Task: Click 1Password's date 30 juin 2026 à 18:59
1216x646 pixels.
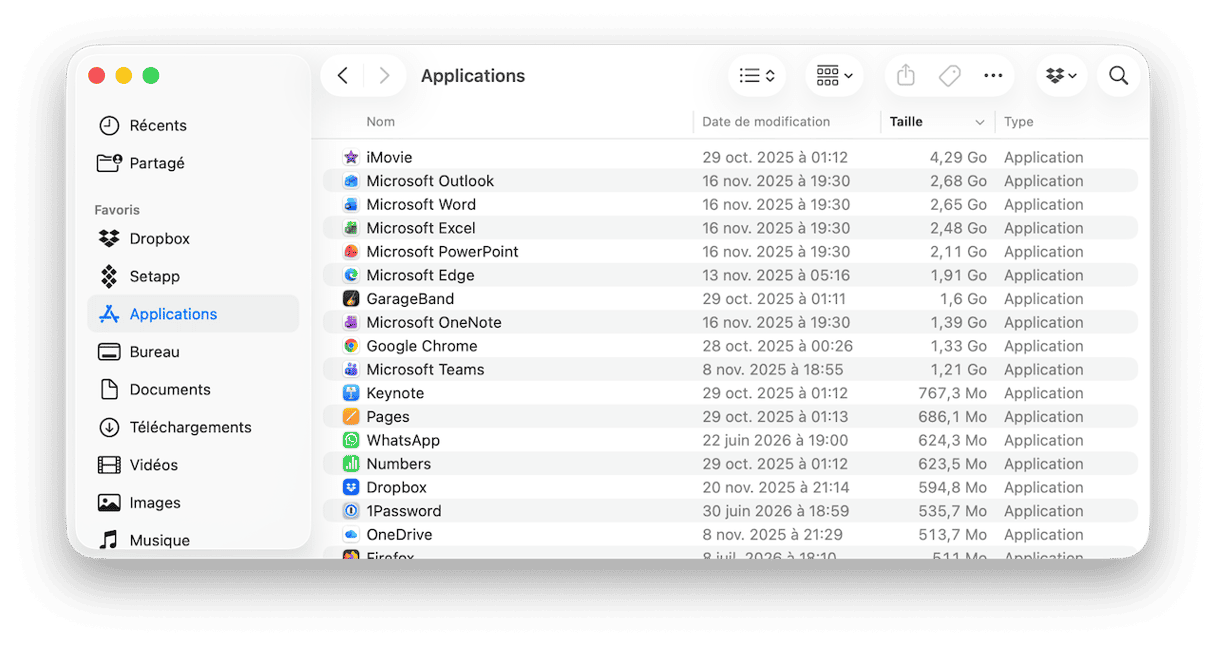Action: [775, 511]
